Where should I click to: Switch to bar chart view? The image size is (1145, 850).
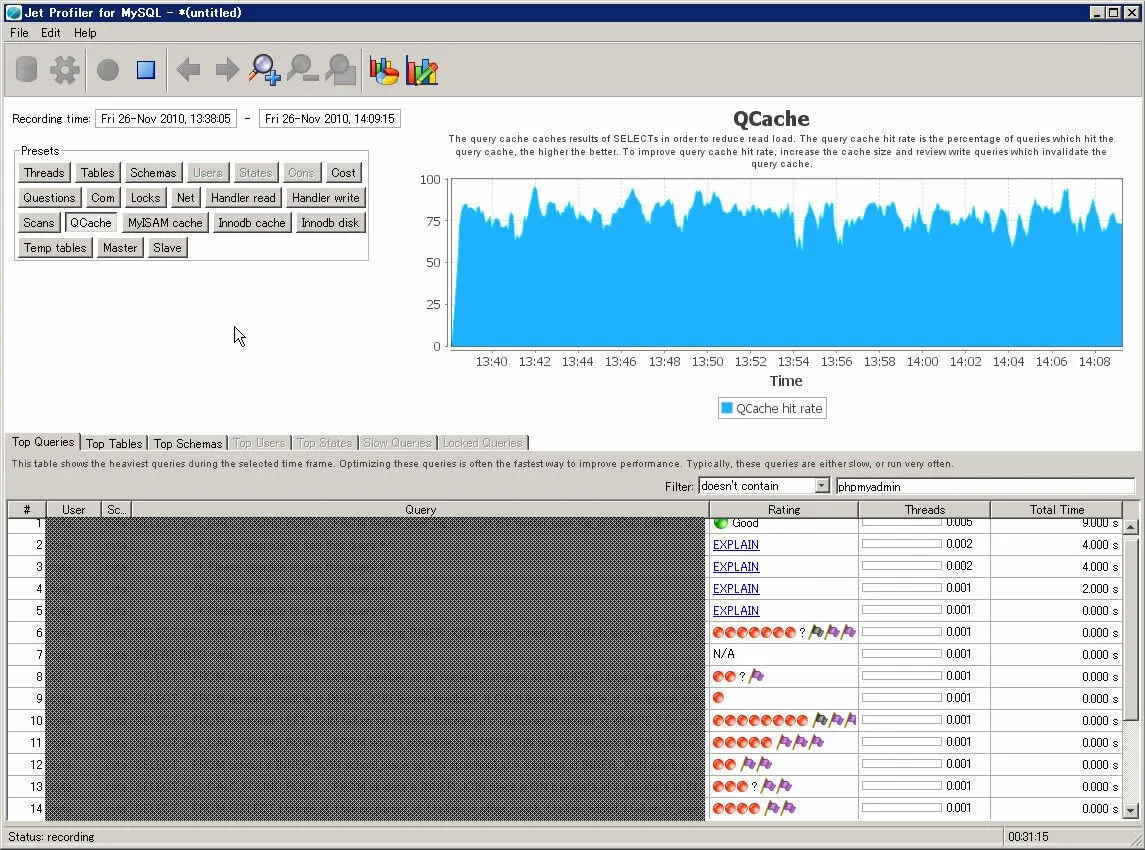[421, 69]
